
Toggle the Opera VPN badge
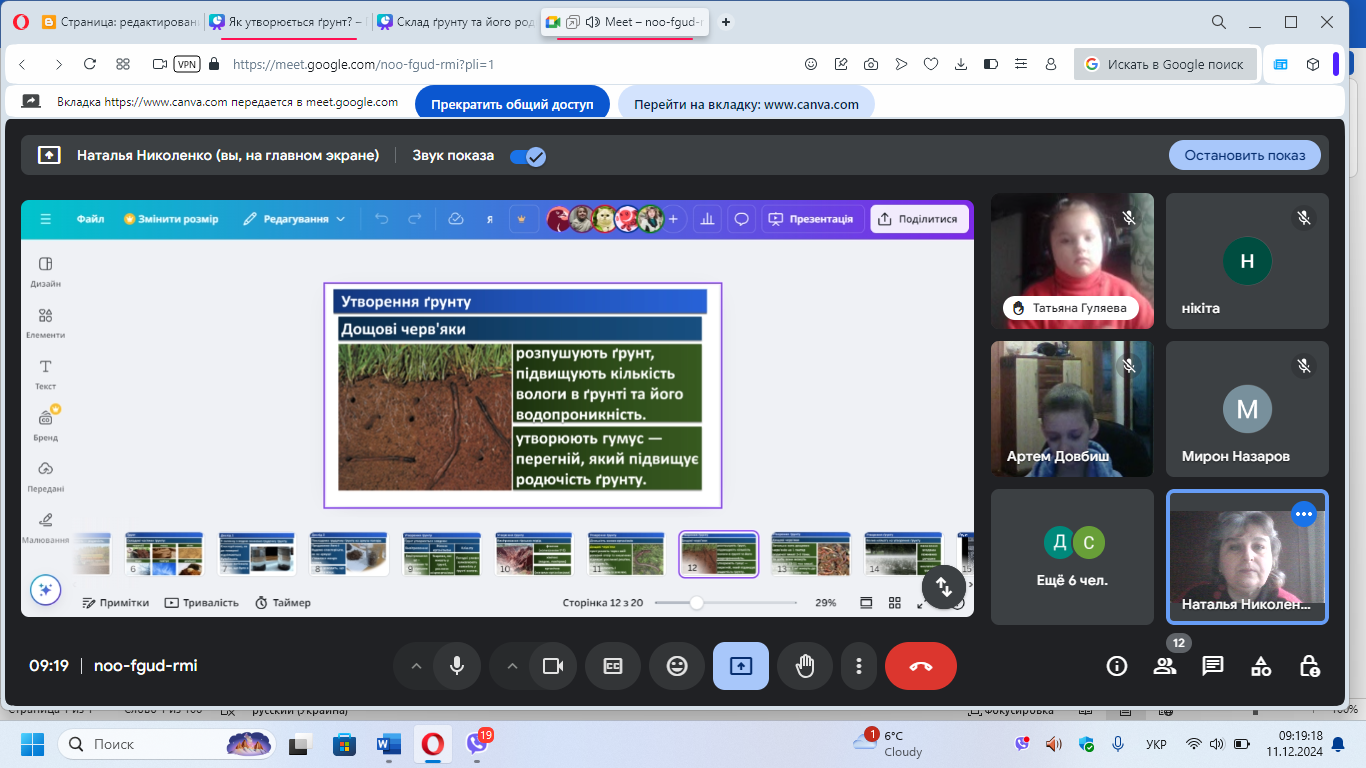click(x=187, y=64)
